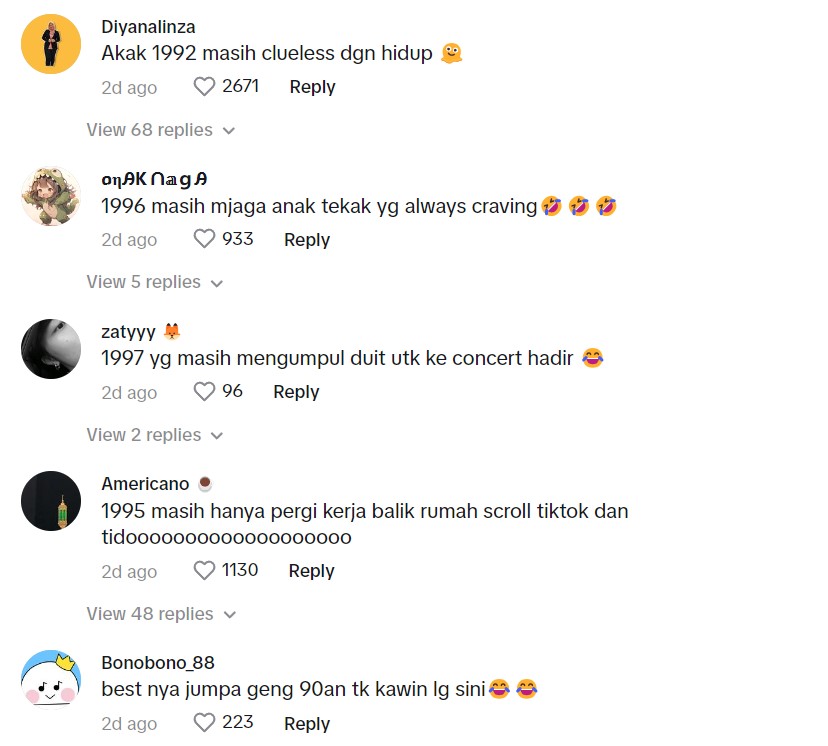The width and height of the screenshot is (828, 746).
Task: Expand View 2 replies
Action: 155,435
